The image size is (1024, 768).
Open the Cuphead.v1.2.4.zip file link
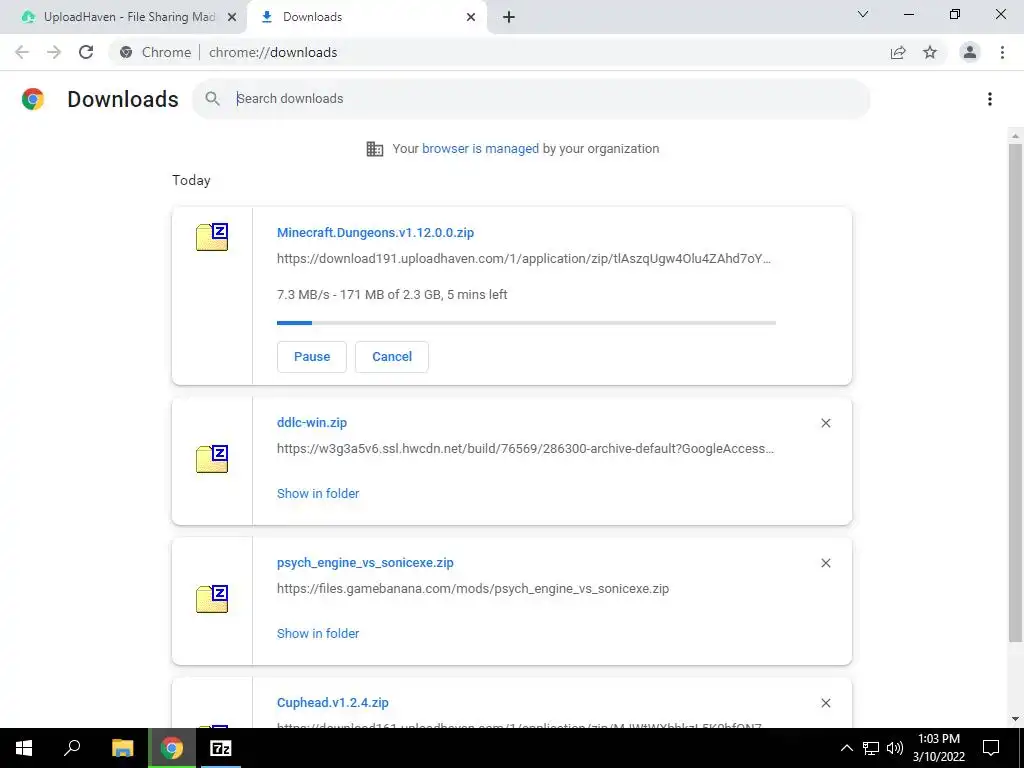click(332, 703)
